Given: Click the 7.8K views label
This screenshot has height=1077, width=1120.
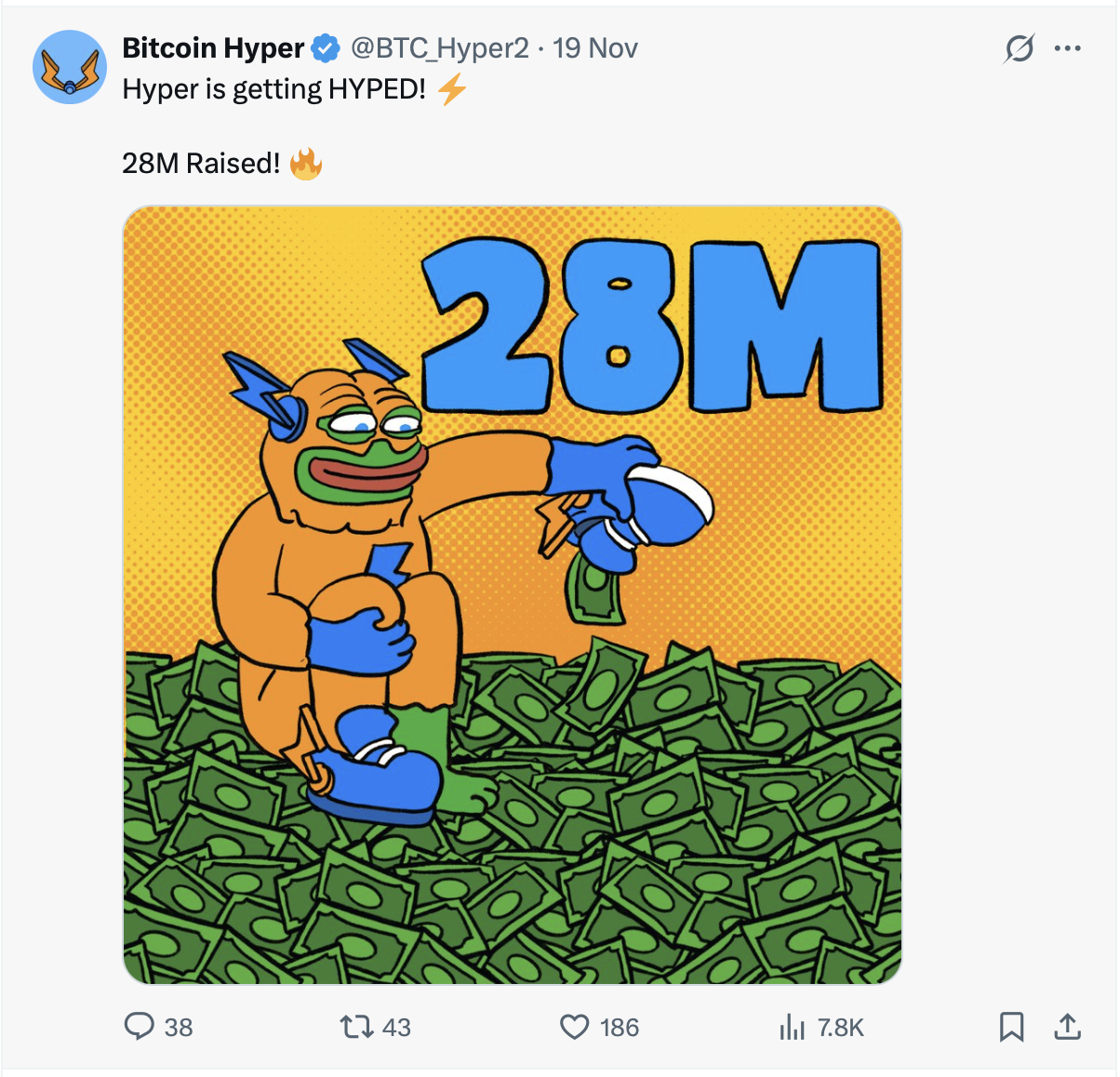Looking at the screenshot, I should pyautogui.click(x=839, y=1028).
